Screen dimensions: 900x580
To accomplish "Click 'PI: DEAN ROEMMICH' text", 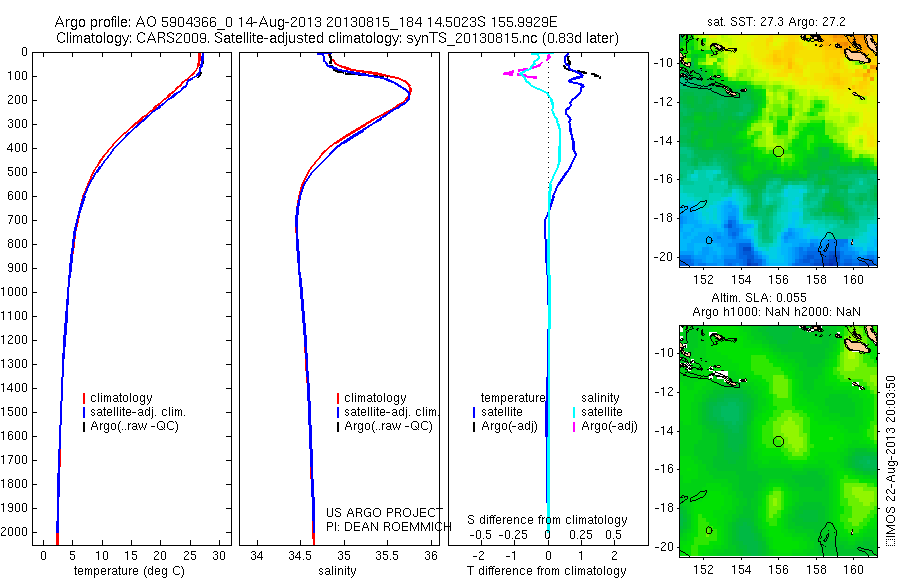I will point(389,526).
